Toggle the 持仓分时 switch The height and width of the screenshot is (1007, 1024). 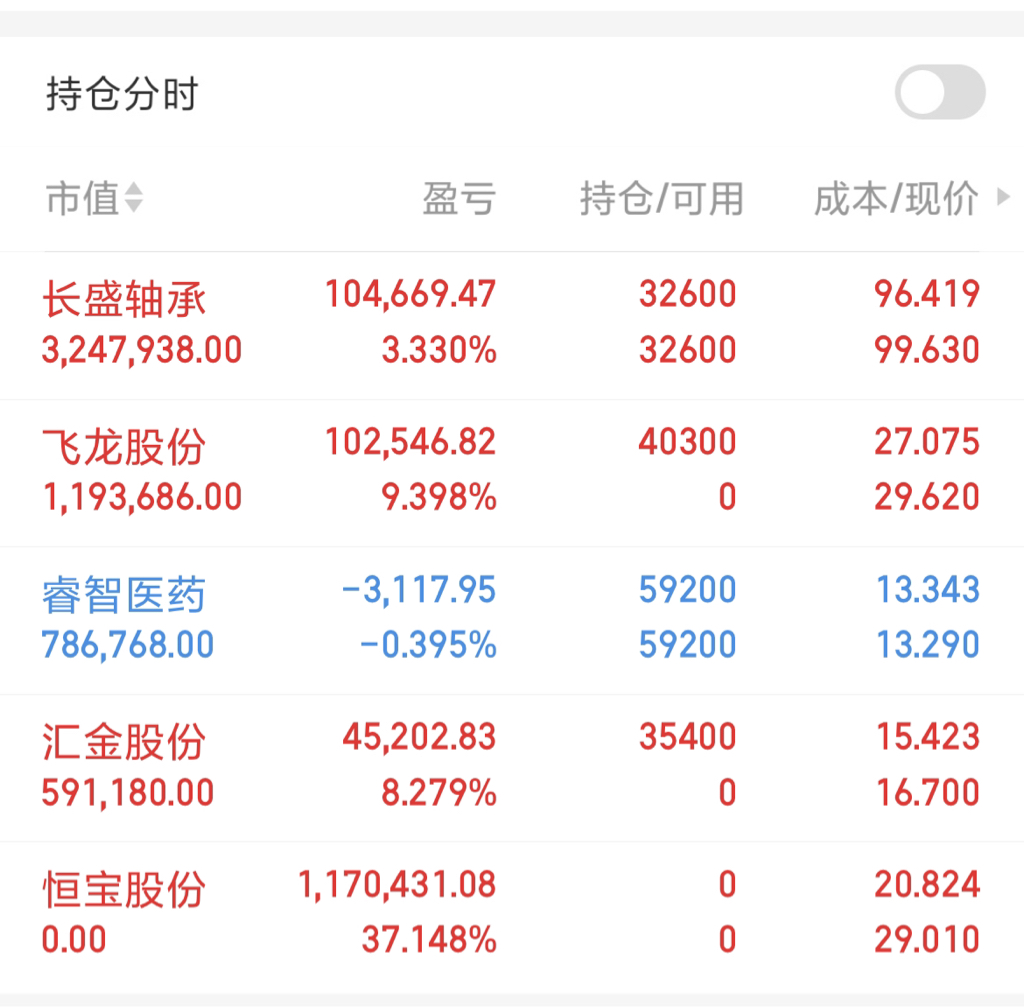point(940,92)
